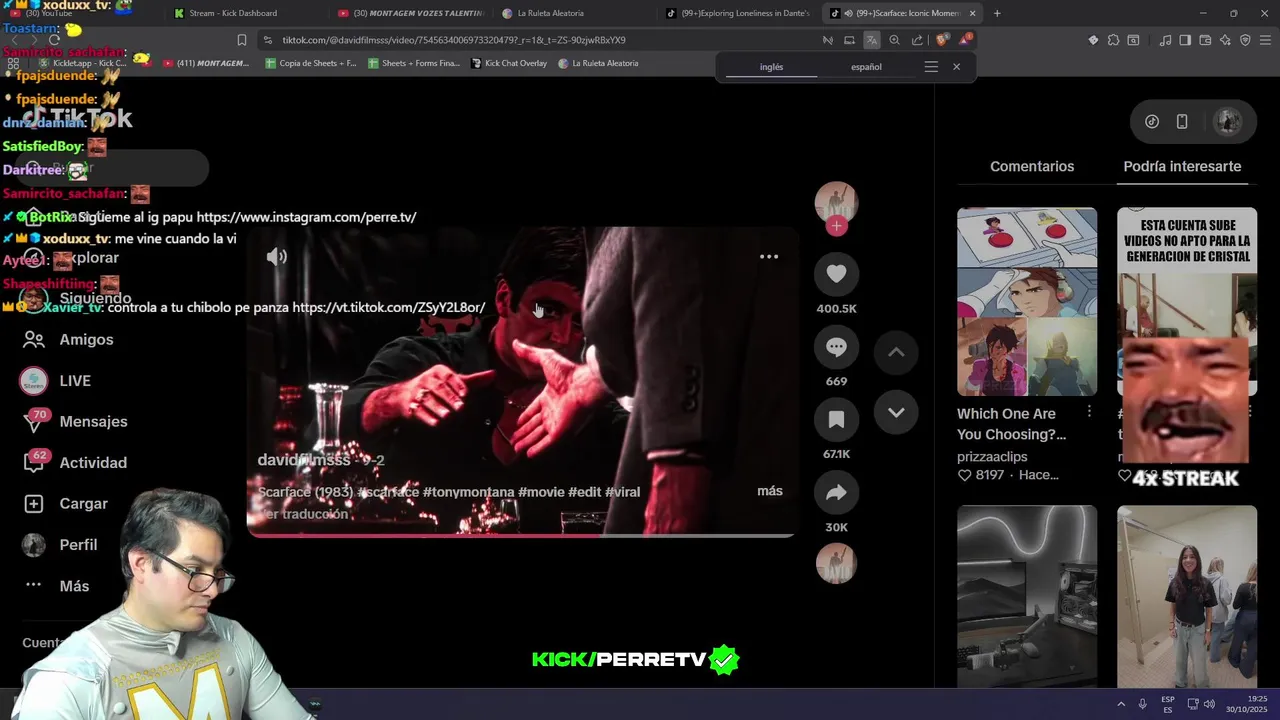Click 'Ver traducción' under the caption
Viewport: 1280px width, 720px height.
[x=303, y=514]
